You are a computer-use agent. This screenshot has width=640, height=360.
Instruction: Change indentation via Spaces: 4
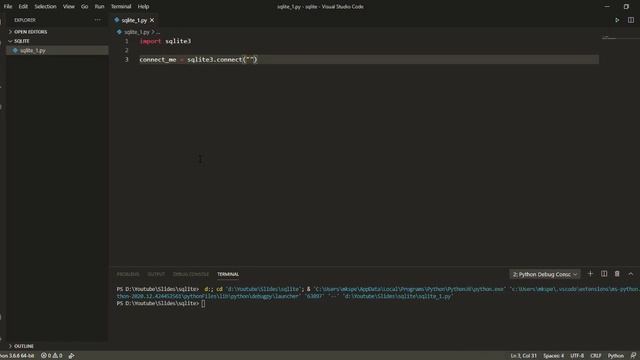pyautogui.click(x=553, y=356)
